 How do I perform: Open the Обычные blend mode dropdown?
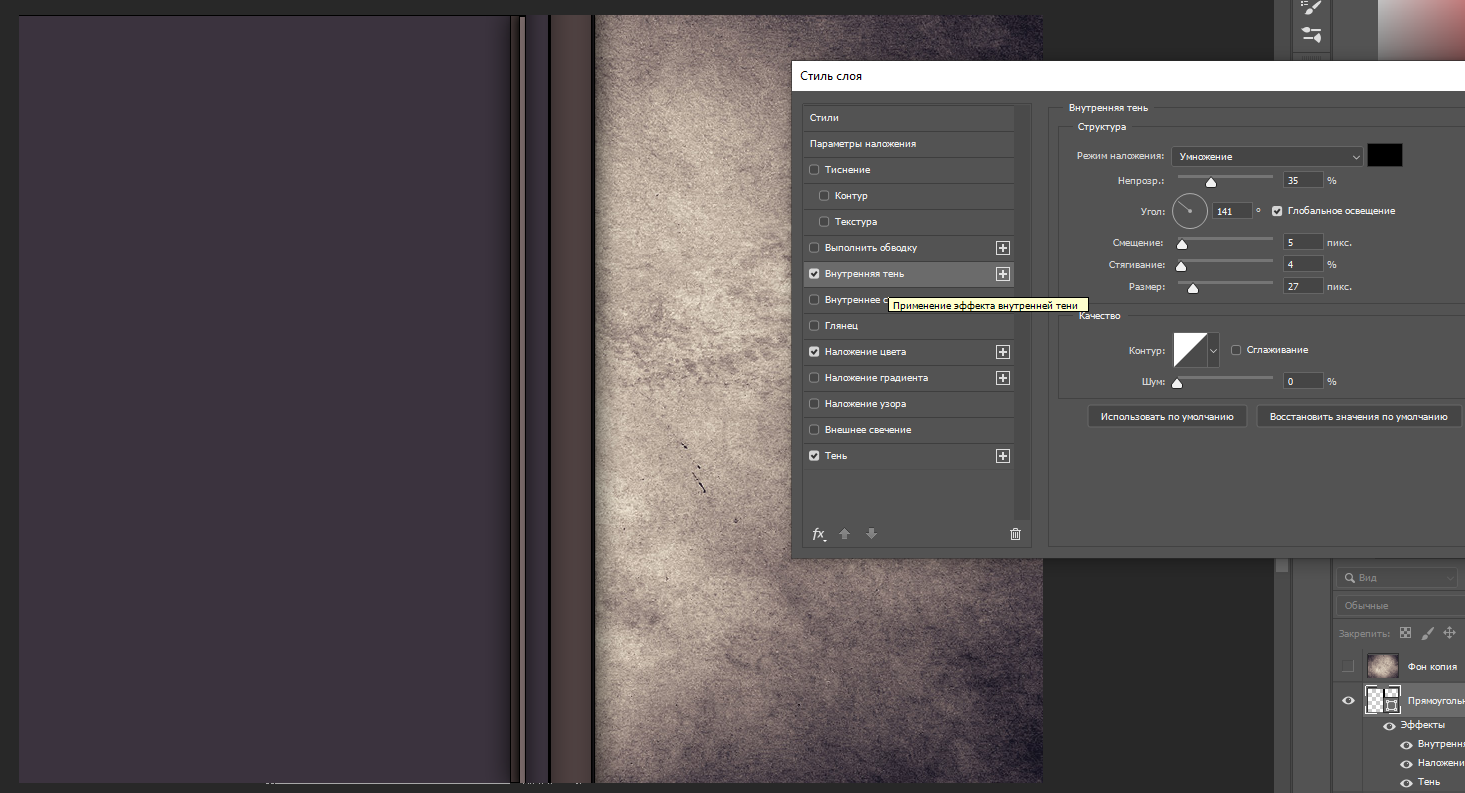tap(1400, 606)
